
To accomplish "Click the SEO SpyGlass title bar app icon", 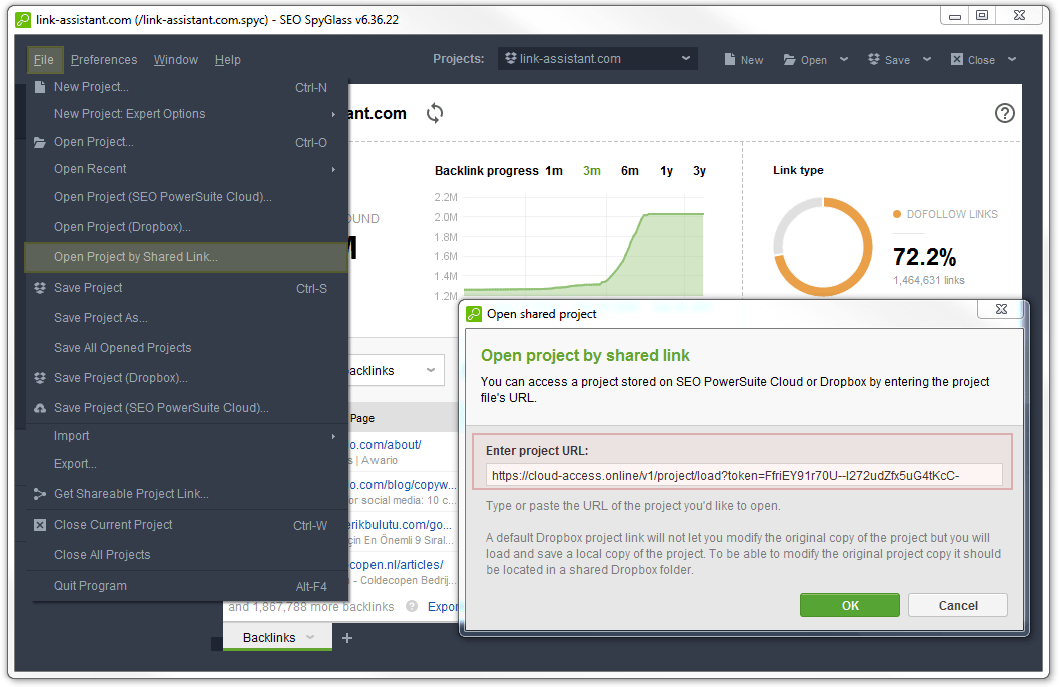I will 23,20.
